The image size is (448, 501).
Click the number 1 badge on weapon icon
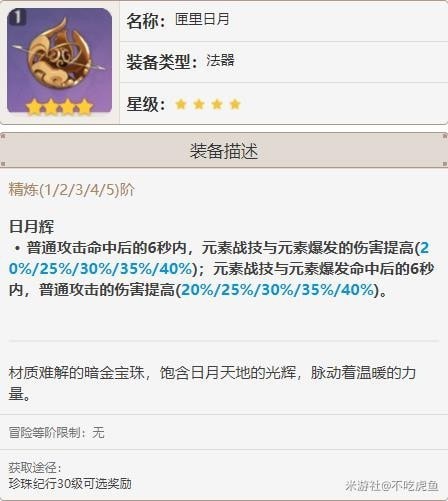(17, 17)
